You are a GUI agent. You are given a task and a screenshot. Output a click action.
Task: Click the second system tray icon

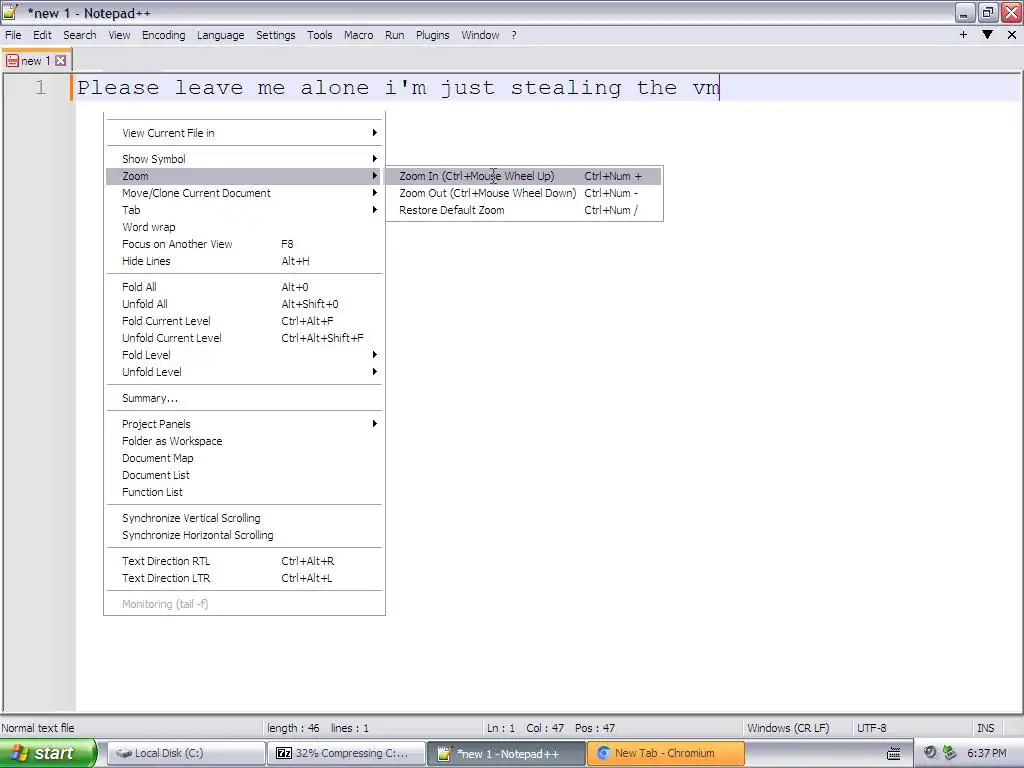coord(949,753)
